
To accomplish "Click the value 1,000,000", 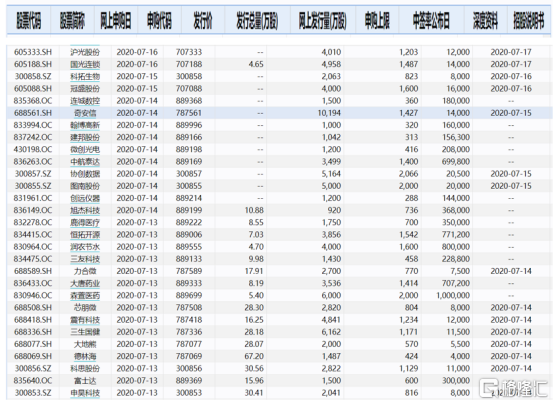I will (453, 296).
